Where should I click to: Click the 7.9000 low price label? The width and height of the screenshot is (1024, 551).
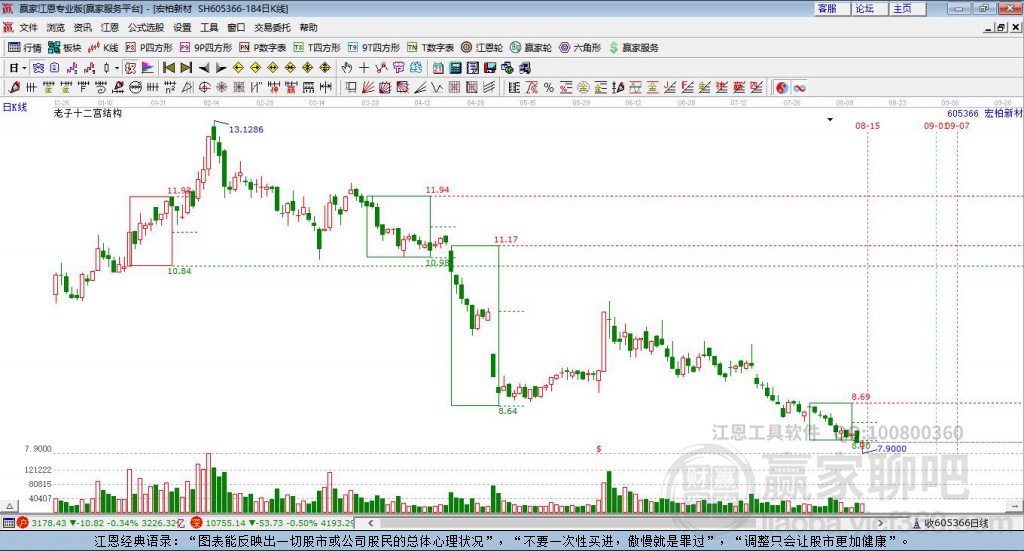point(891,449)
